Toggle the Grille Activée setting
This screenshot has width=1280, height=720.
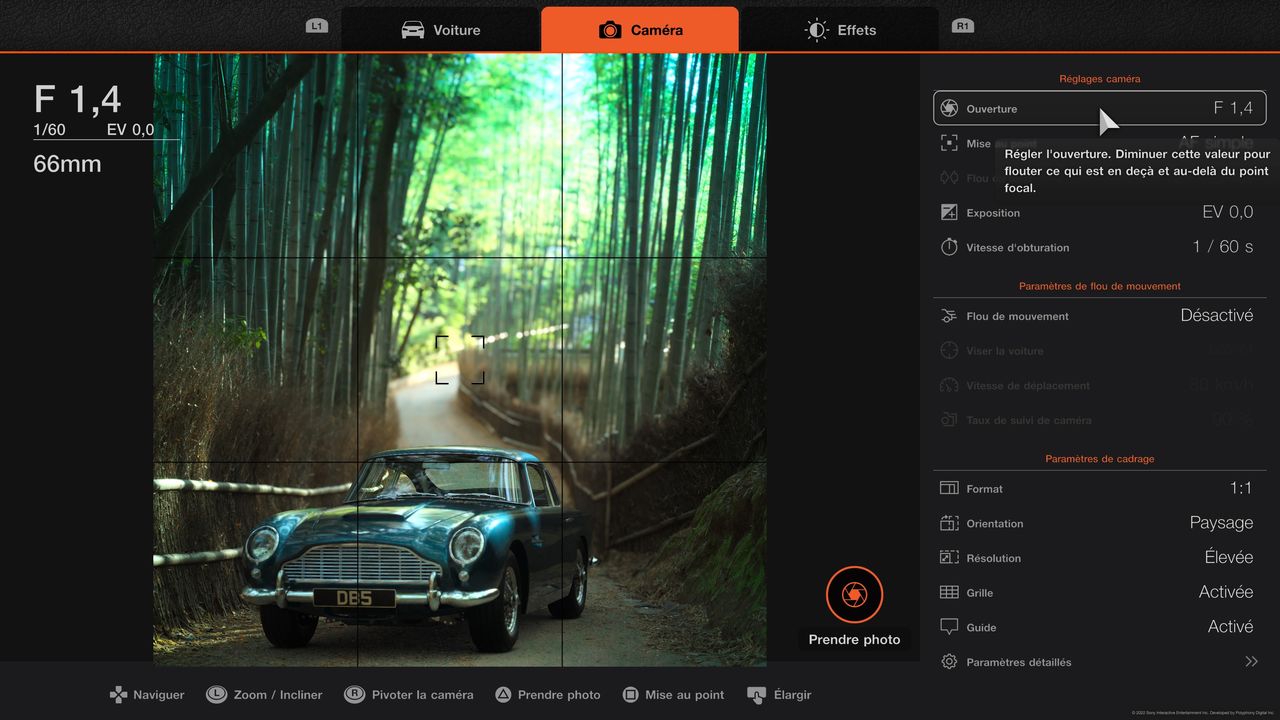point(1100,592)
